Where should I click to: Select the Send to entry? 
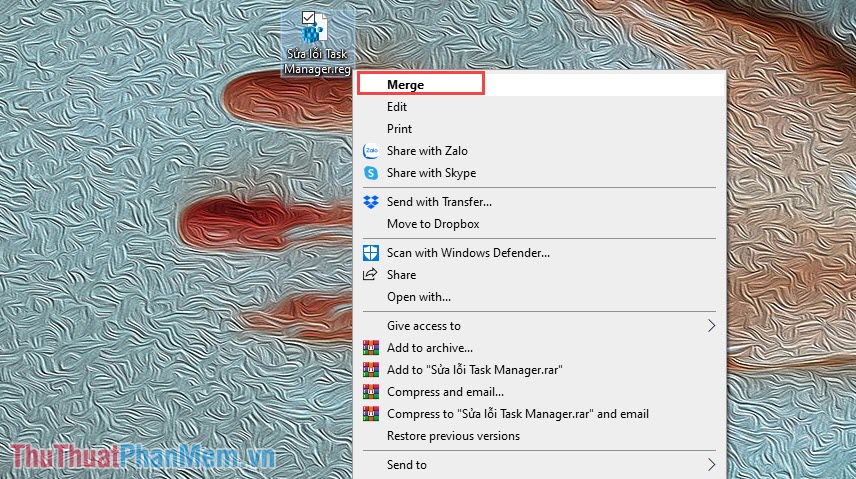(407, 465)
